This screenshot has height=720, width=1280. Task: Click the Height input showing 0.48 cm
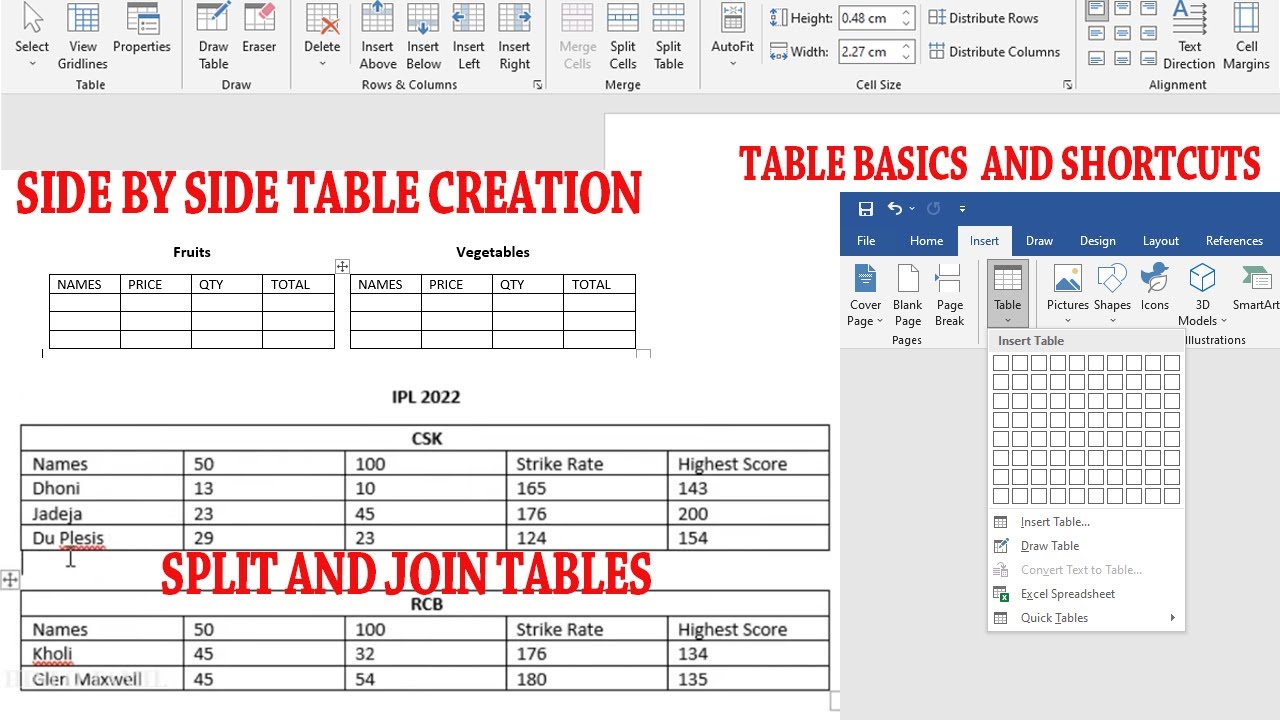tap(867, 18)
